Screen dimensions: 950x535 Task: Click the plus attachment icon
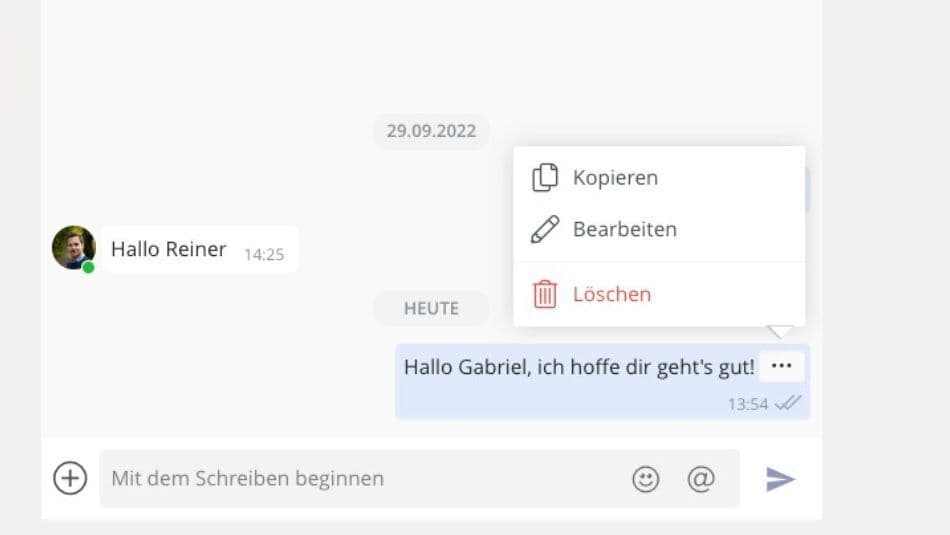click(70, 478)
